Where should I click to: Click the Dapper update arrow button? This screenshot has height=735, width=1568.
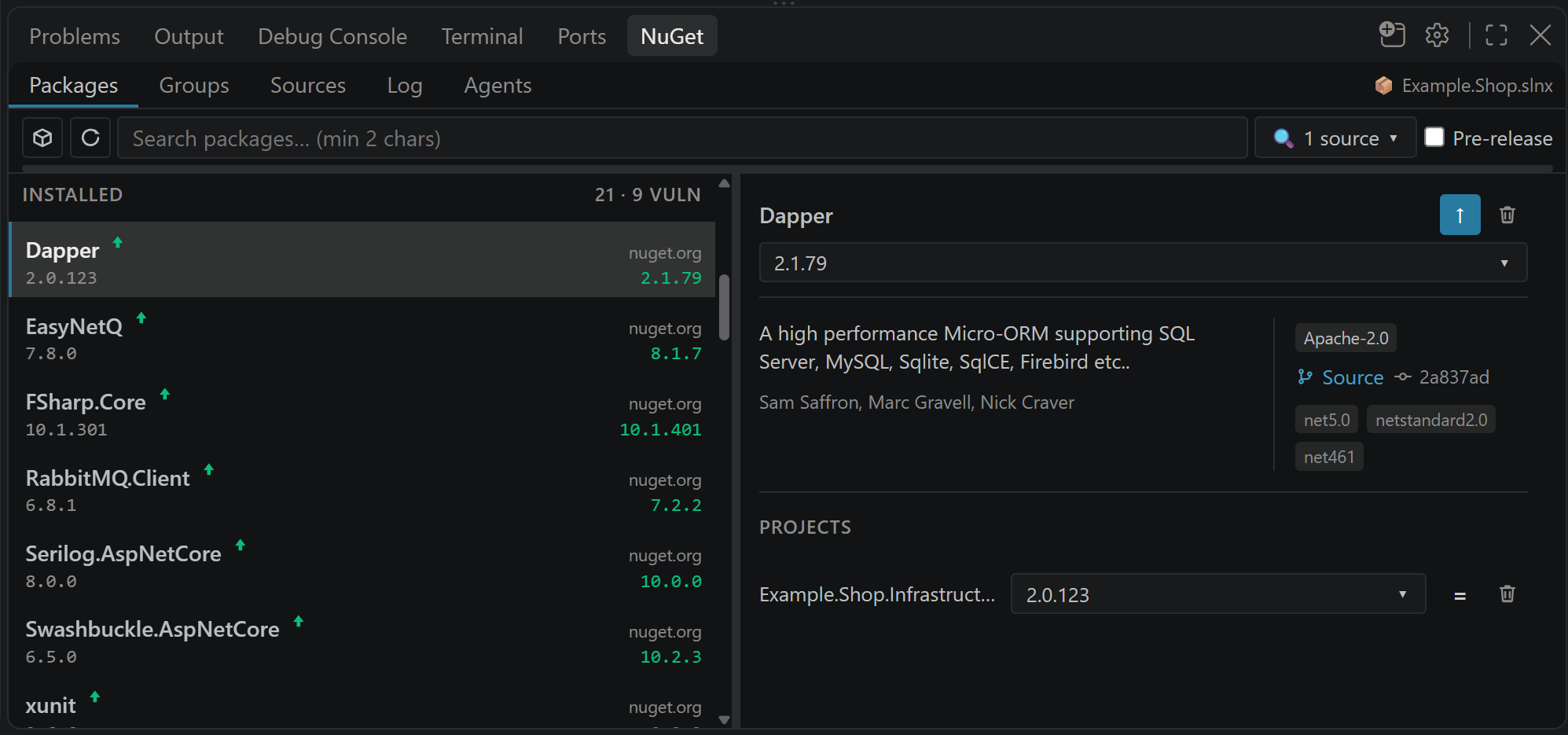1460,215
